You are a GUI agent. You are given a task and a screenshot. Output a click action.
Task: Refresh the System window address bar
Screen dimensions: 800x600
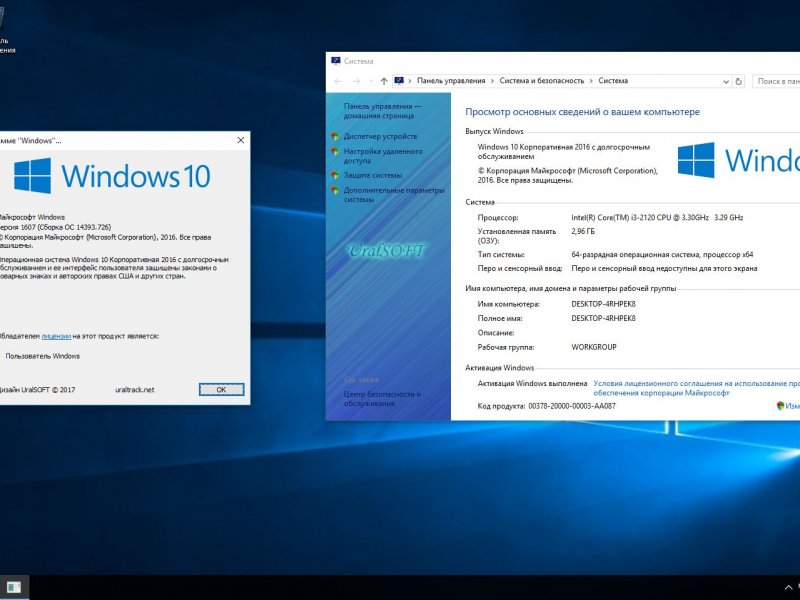[x=738, y=81]
